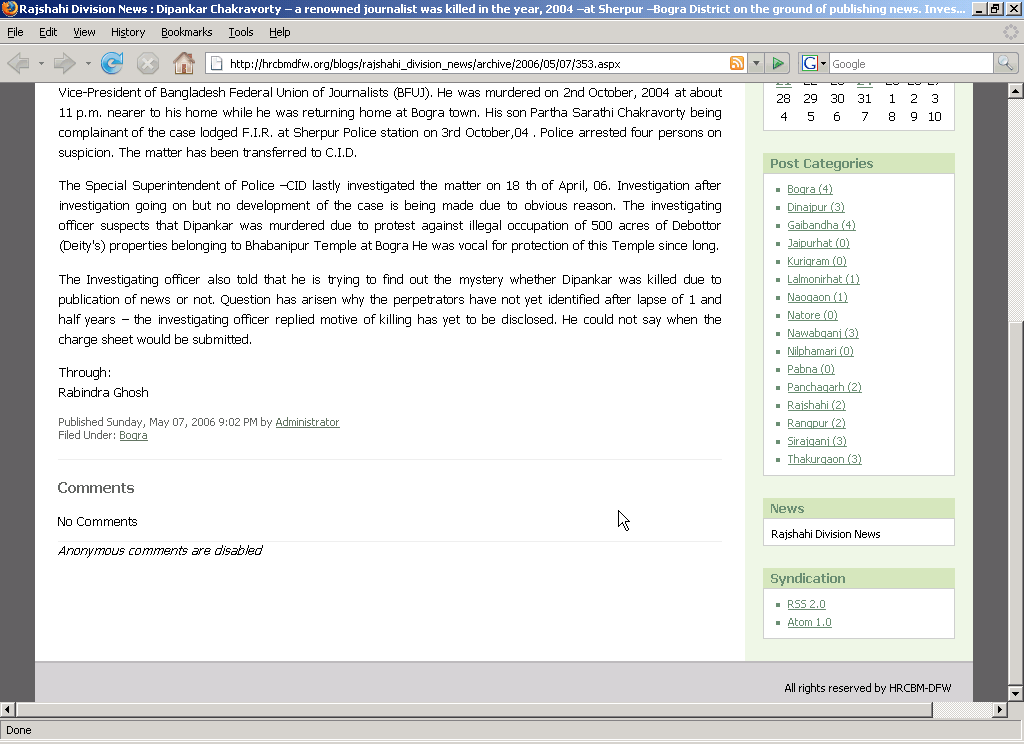Open the Natore (0) category

(x=812, y=315)
